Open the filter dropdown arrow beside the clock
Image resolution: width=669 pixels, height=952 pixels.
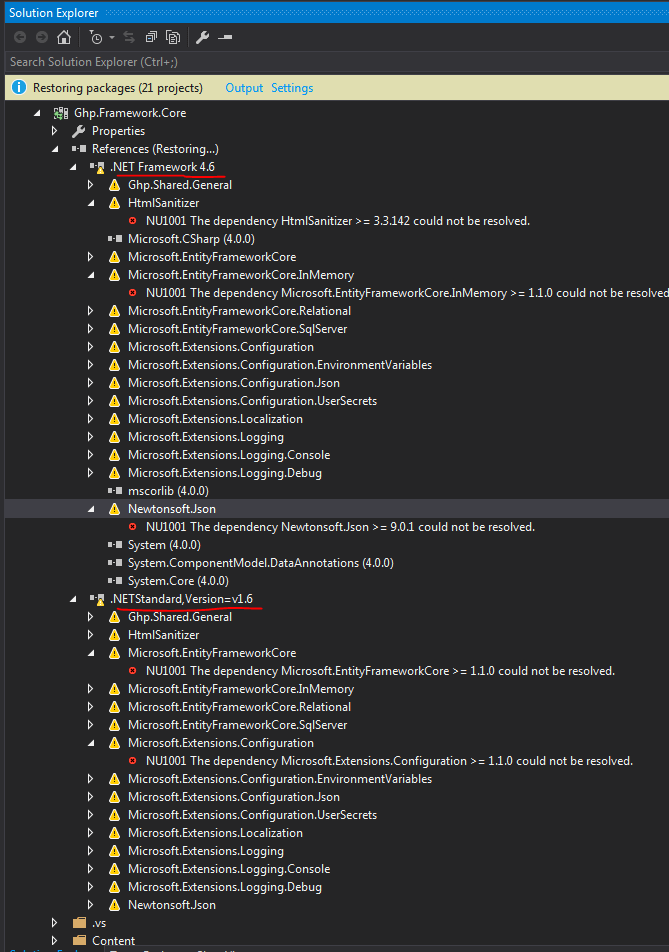click(x=112, y=38)
